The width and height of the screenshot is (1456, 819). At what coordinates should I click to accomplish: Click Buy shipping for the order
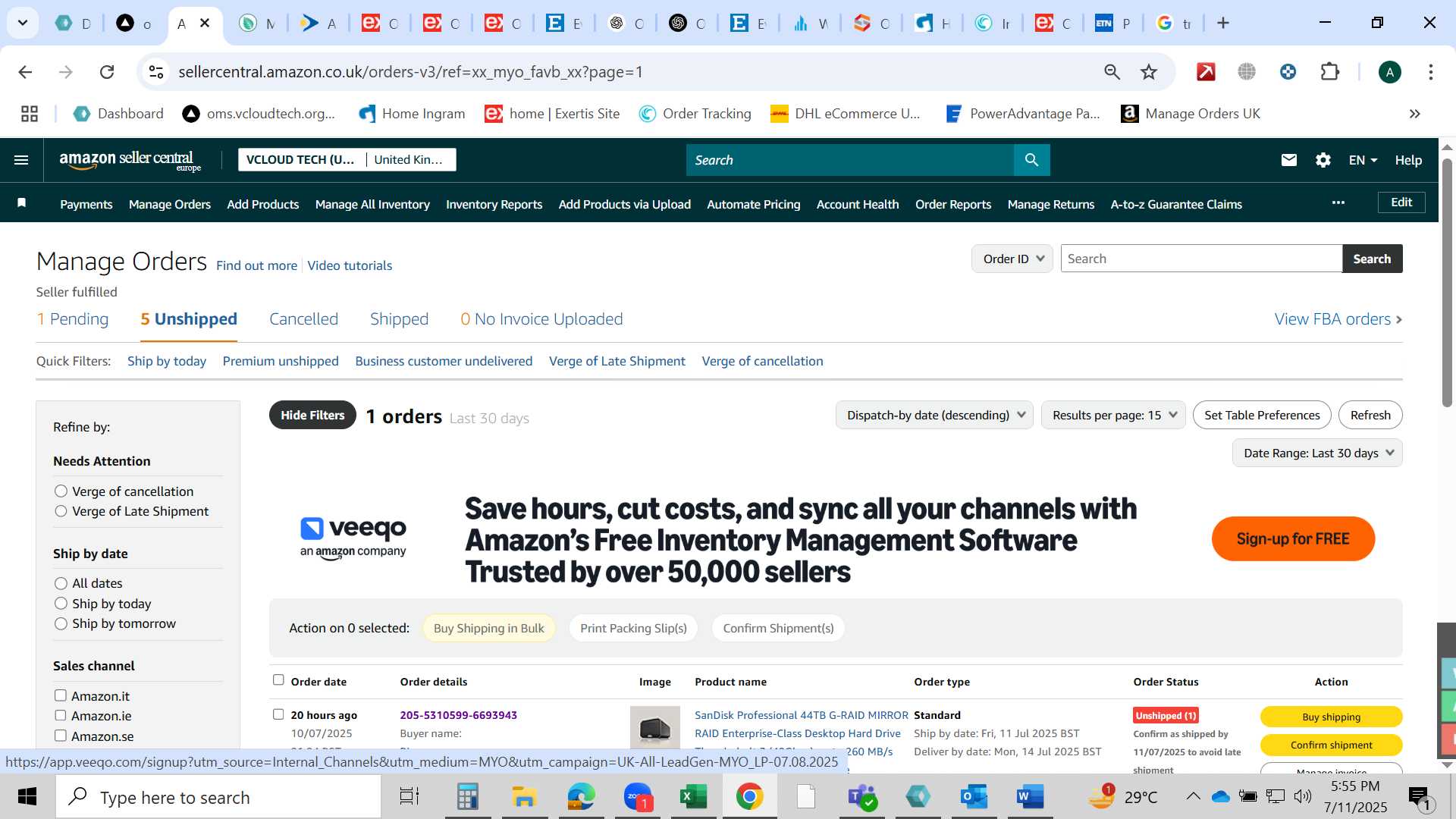tap(1331, 717)
